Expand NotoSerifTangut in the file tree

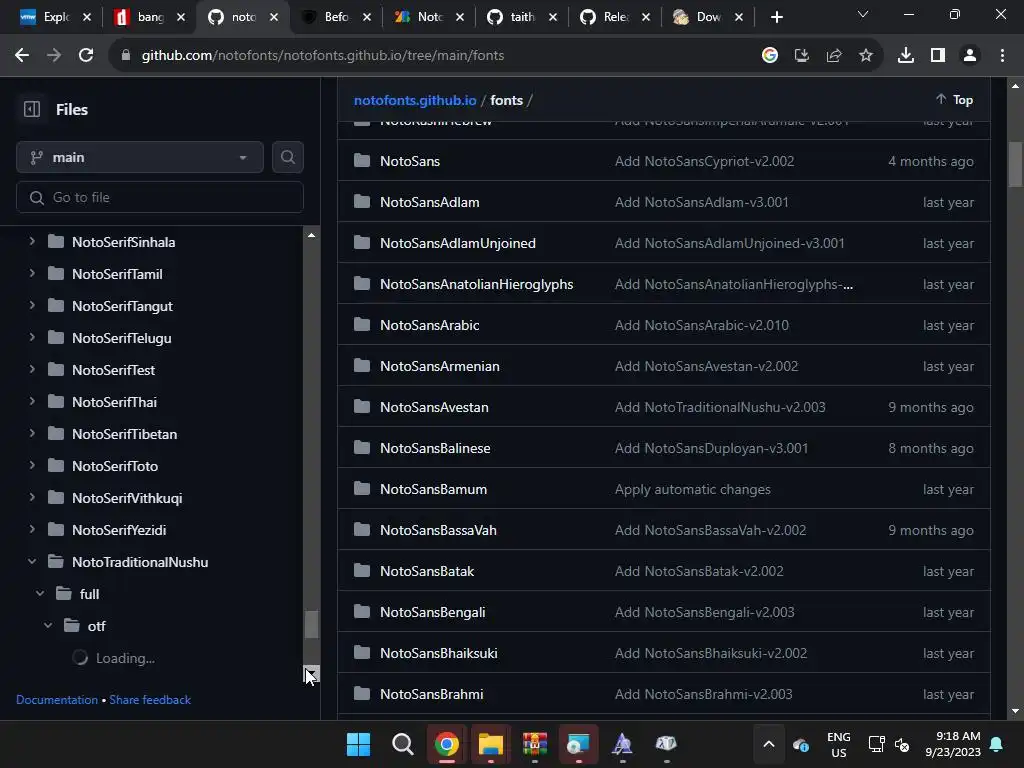[x=31, y=306]
